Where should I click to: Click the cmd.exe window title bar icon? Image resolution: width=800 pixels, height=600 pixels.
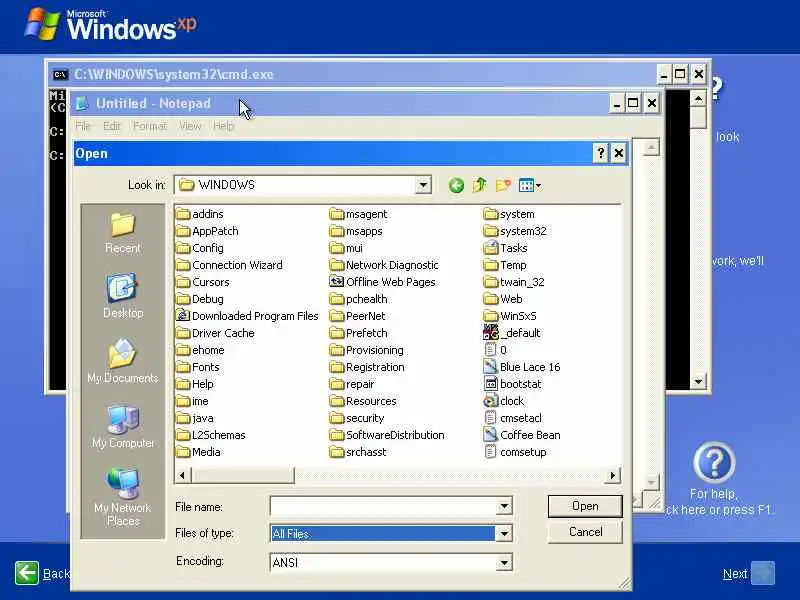pyautogui.click(x=60, y=74)
